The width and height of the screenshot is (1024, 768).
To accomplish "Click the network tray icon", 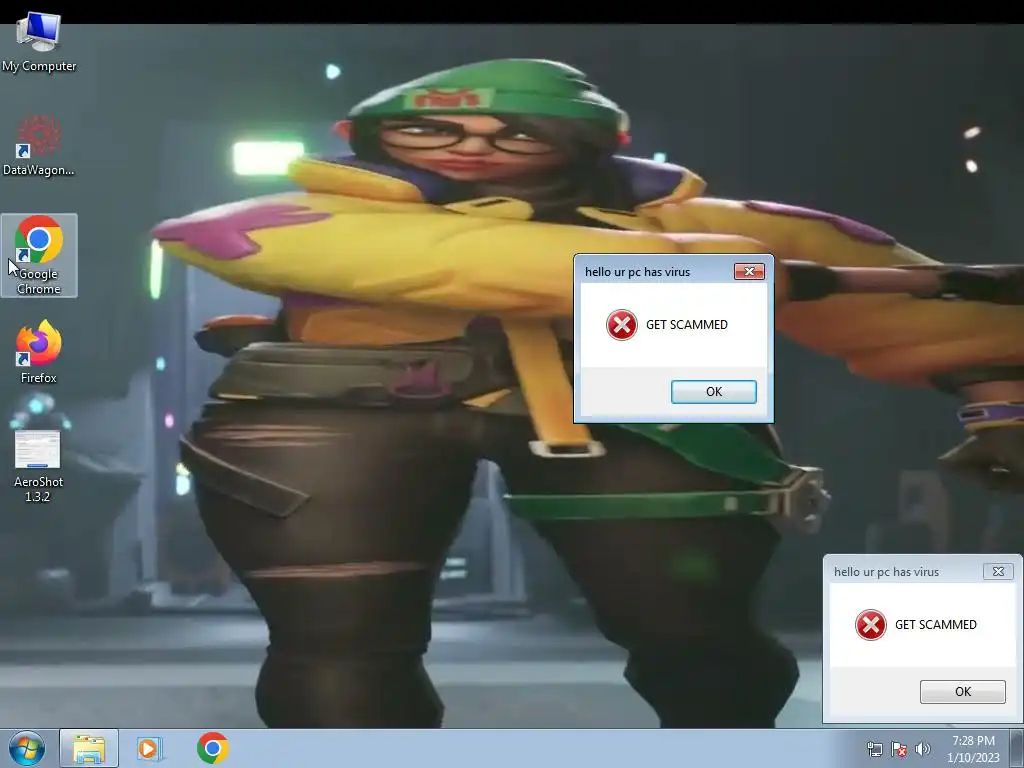I will pos(874,749).
